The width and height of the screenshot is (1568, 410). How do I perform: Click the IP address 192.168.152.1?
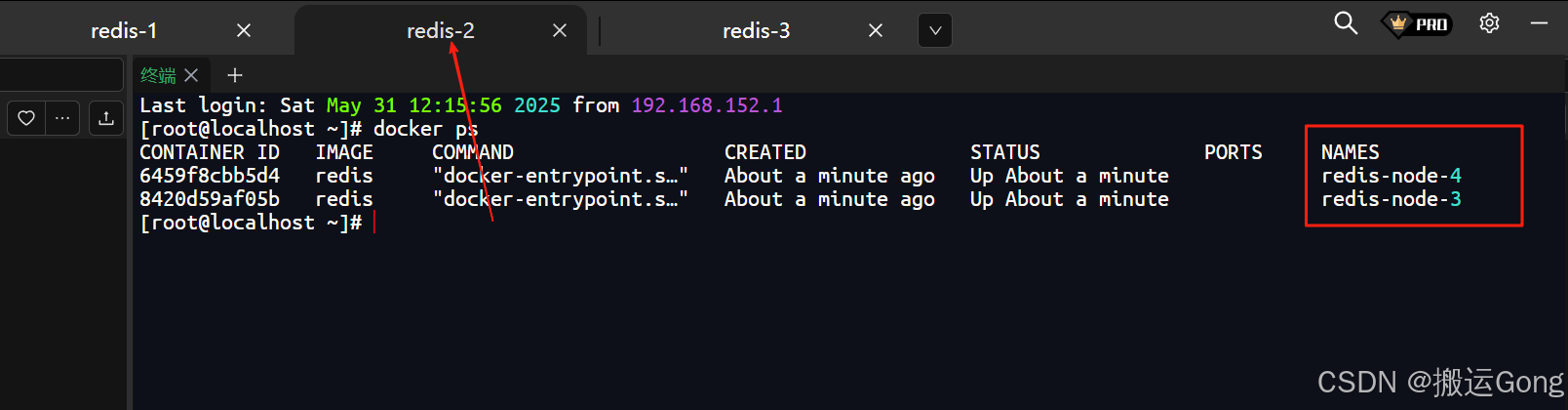[x=707, y=105]
